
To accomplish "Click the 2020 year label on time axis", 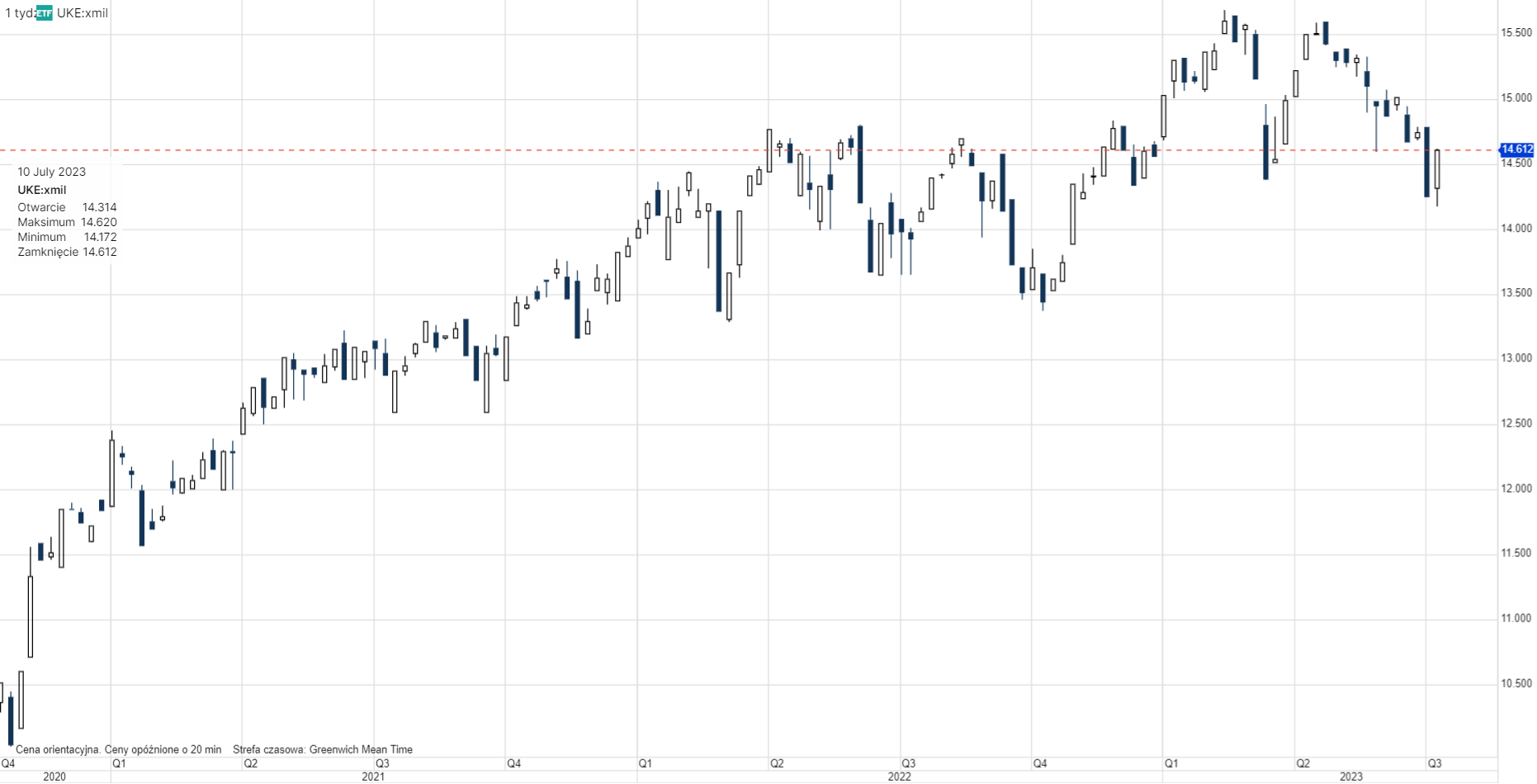I will tap(54, 777).
